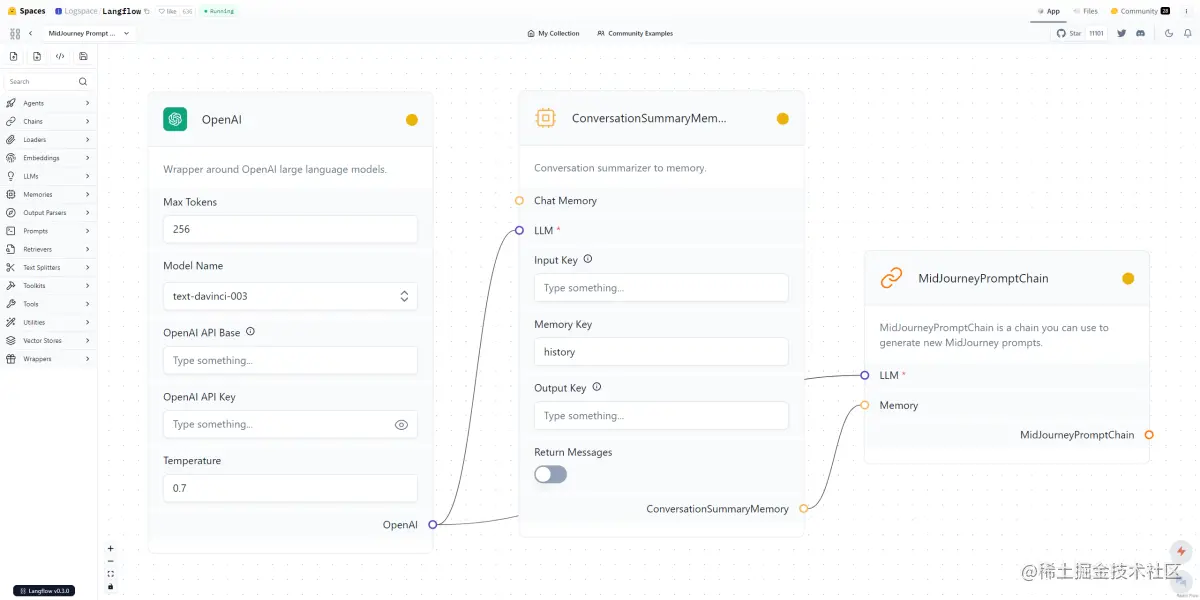Expand the Text Splitters category
Viewport: 1200px width, 600px height.
click(x=48, y=267)
